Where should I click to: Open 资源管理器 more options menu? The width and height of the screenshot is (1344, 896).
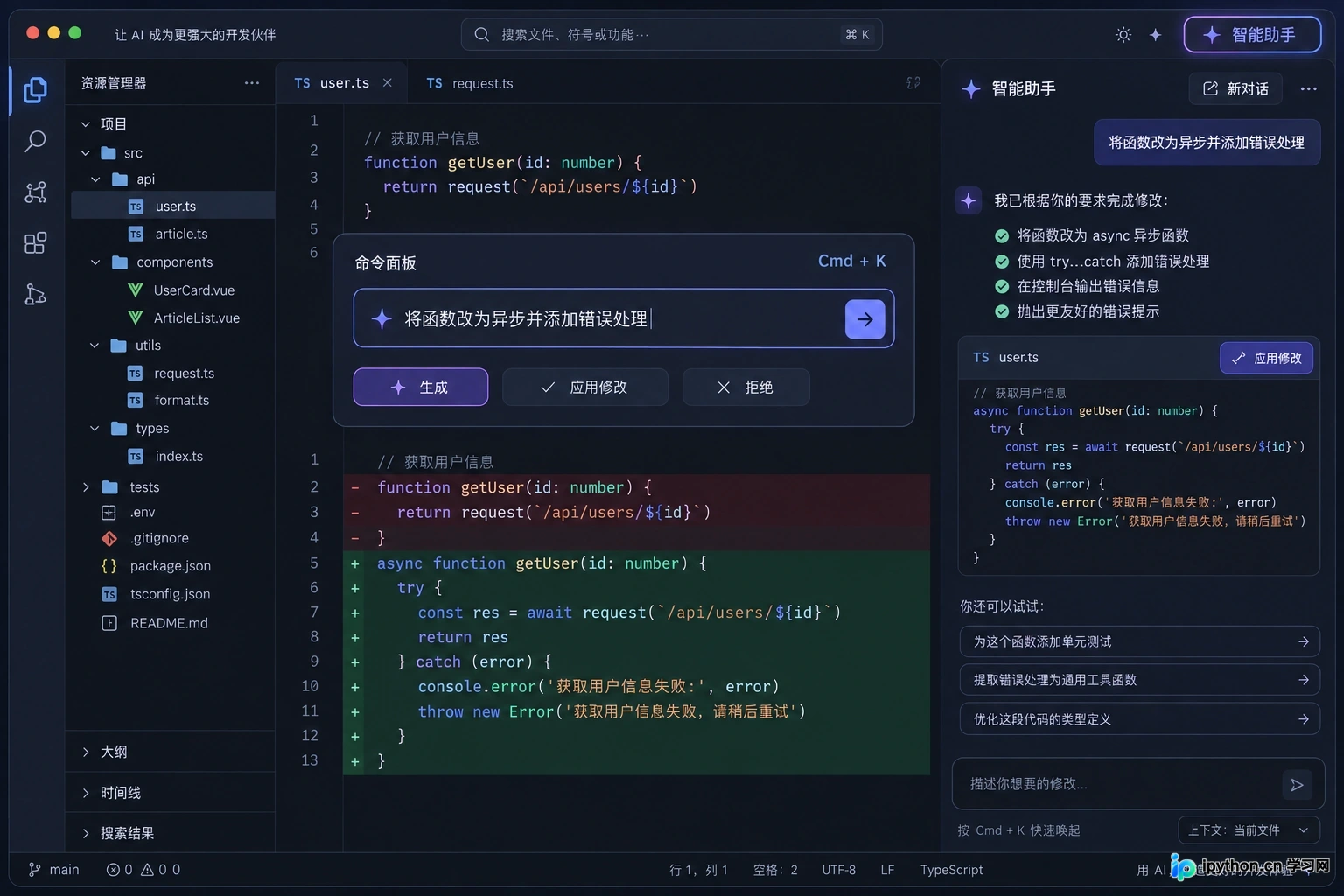point(252,83)
